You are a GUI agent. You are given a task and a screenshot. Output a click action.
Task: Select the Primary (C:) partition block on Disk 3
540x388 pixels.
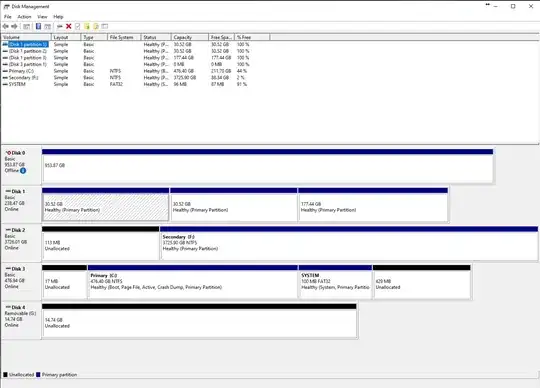click(x=193, y=282)
